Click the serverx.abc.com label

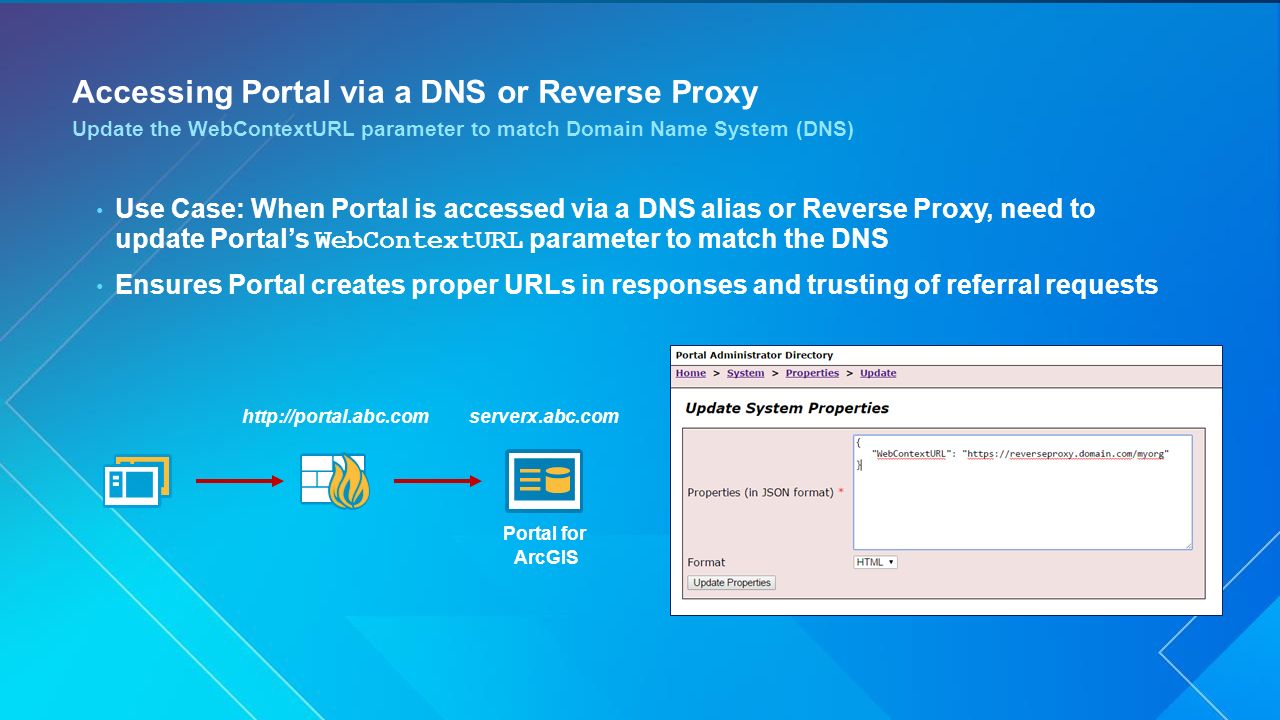pyautogui.click(x=544, y=416)
